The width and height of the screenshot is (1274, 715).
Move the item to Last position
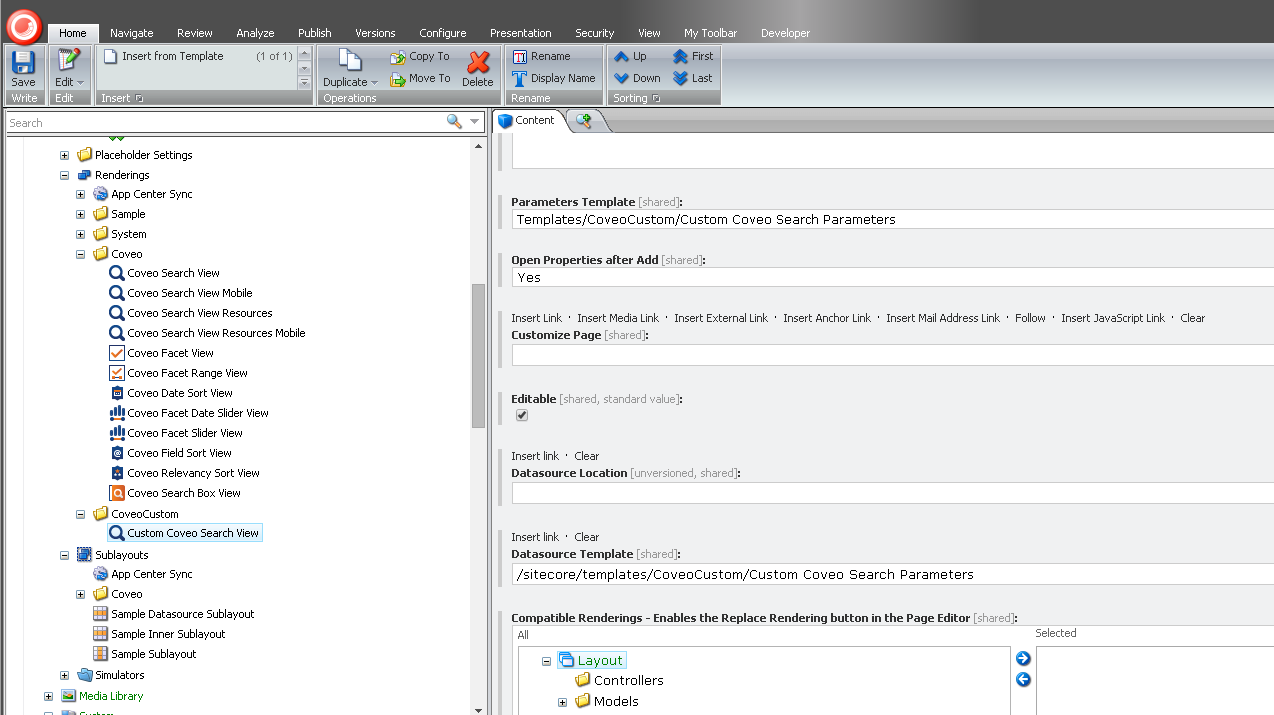693,79
